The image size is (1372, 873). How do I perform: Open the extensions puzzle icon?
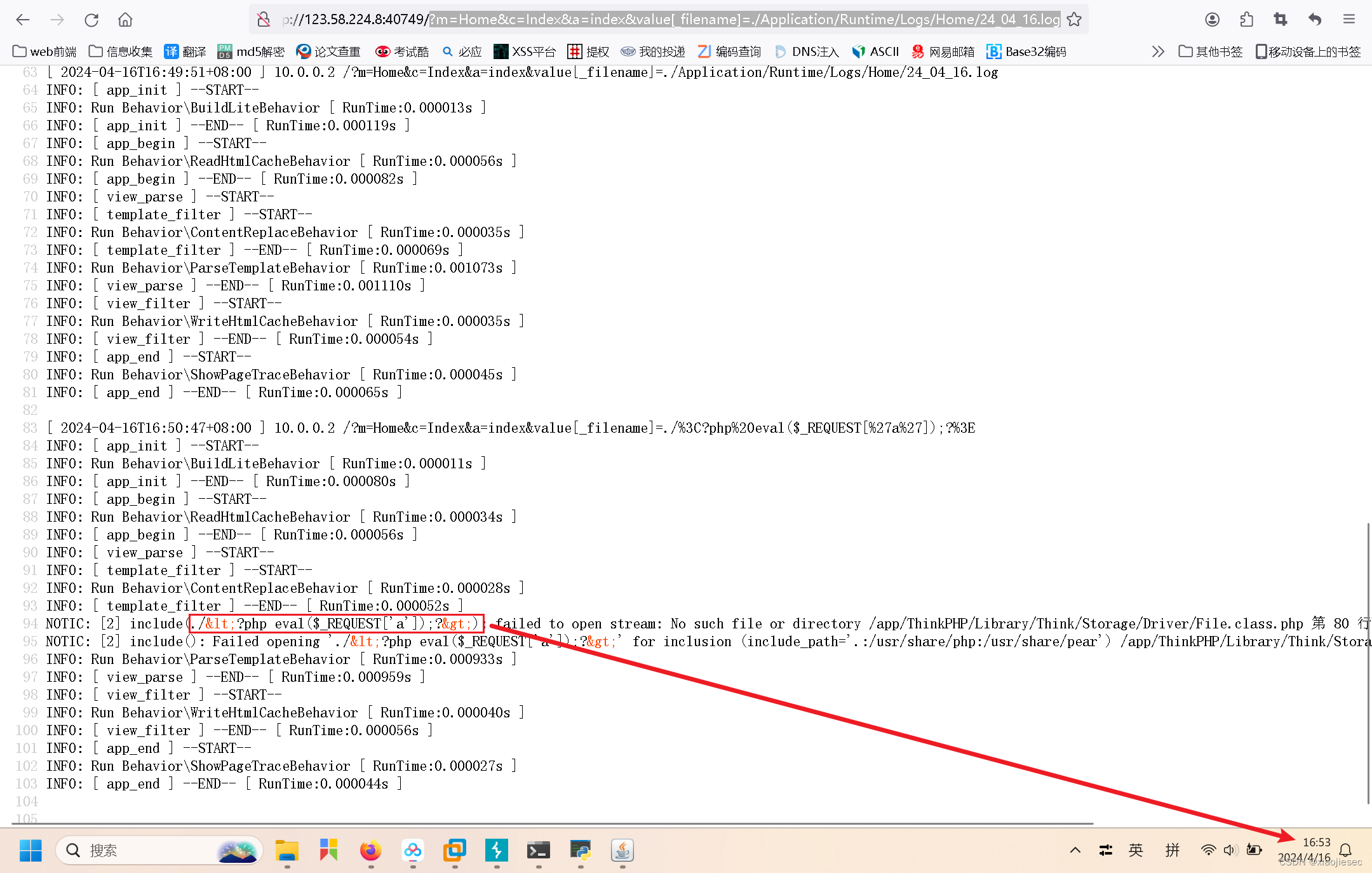(x=1246, y=20)
